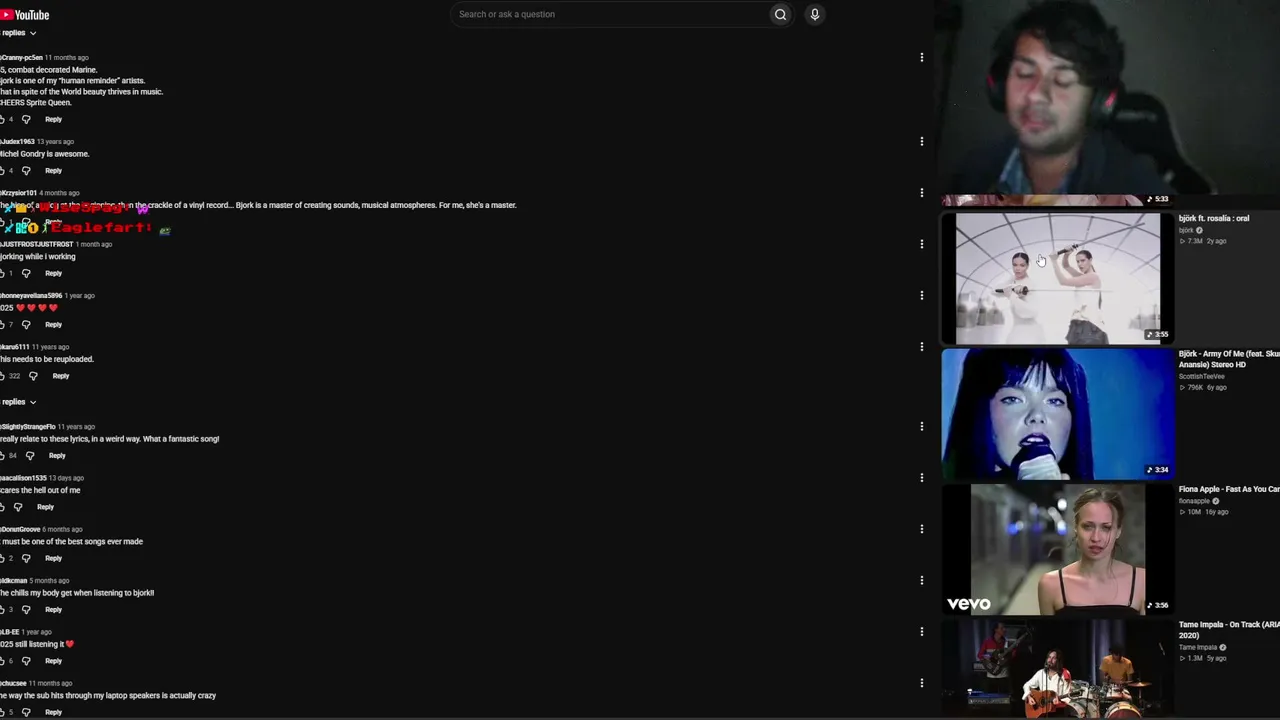Screen dimensions: 1280x720
Task: Open options menu for "best songs ever made" comment
Action: (x=921, y=529)
